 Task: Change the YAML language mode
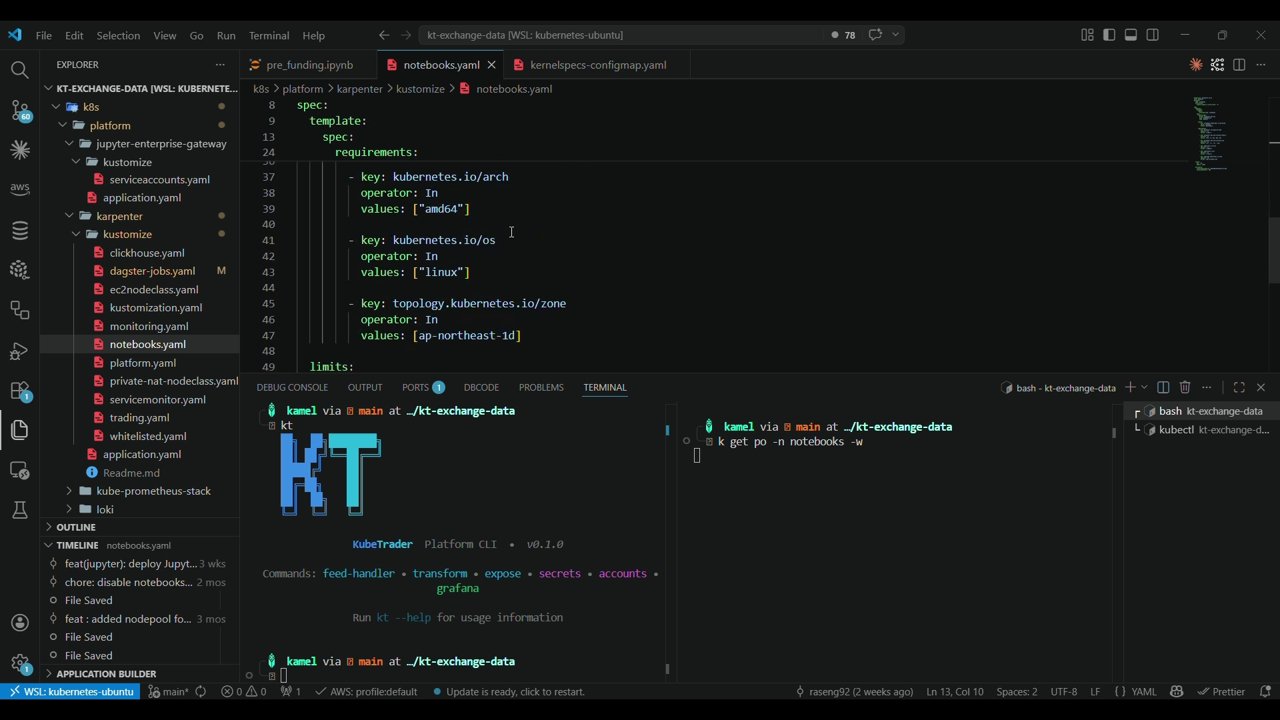[x=1143, y=692]
